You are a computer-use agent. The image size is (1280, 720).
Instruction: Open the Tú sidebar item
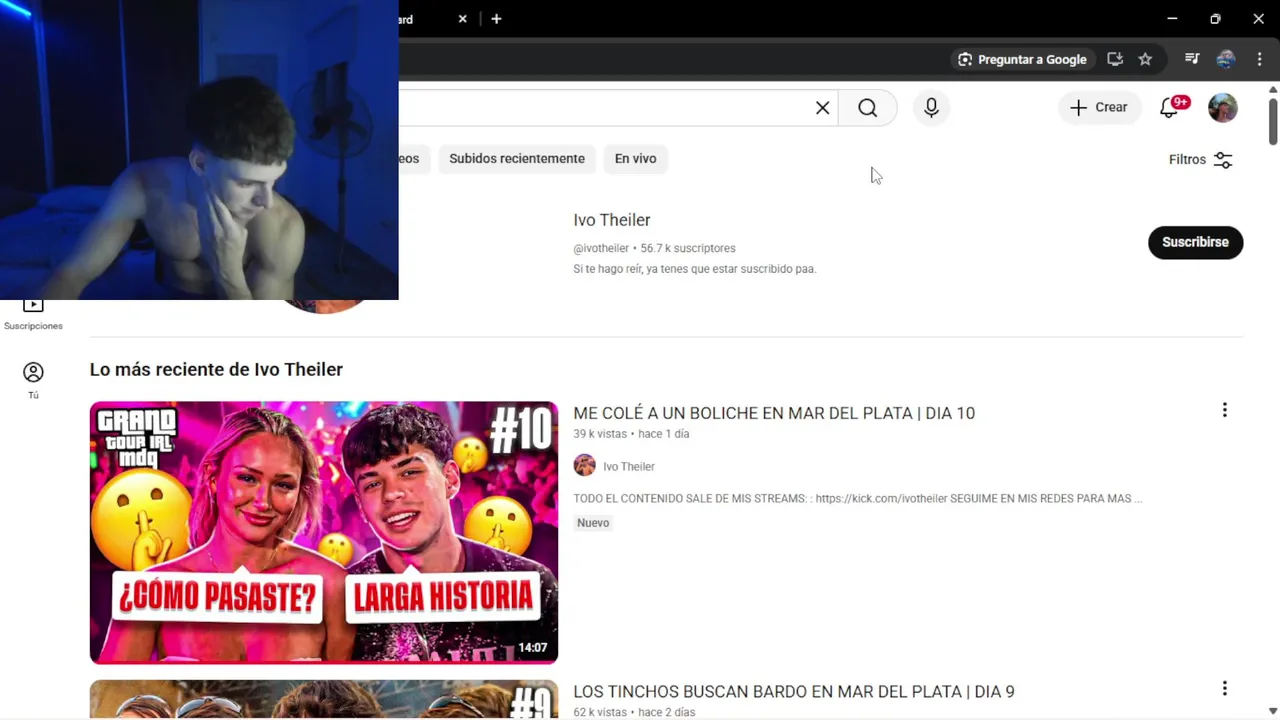[33, 380]
